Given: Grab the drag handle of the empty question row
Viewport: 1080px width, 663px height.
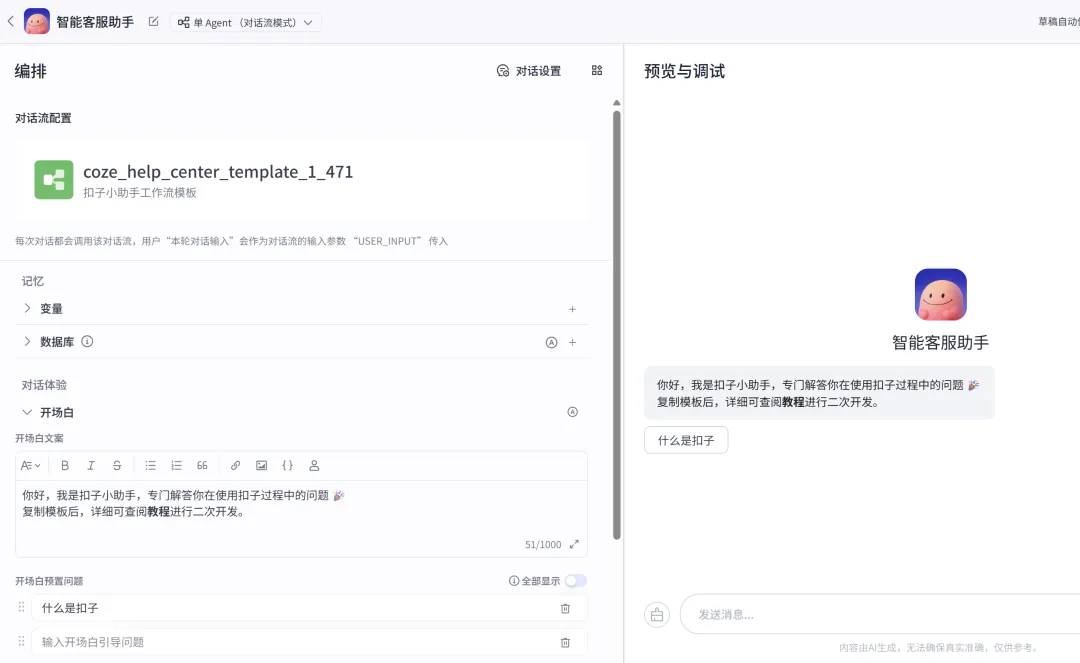Looking at the screenshot, I should click(21, 641).
